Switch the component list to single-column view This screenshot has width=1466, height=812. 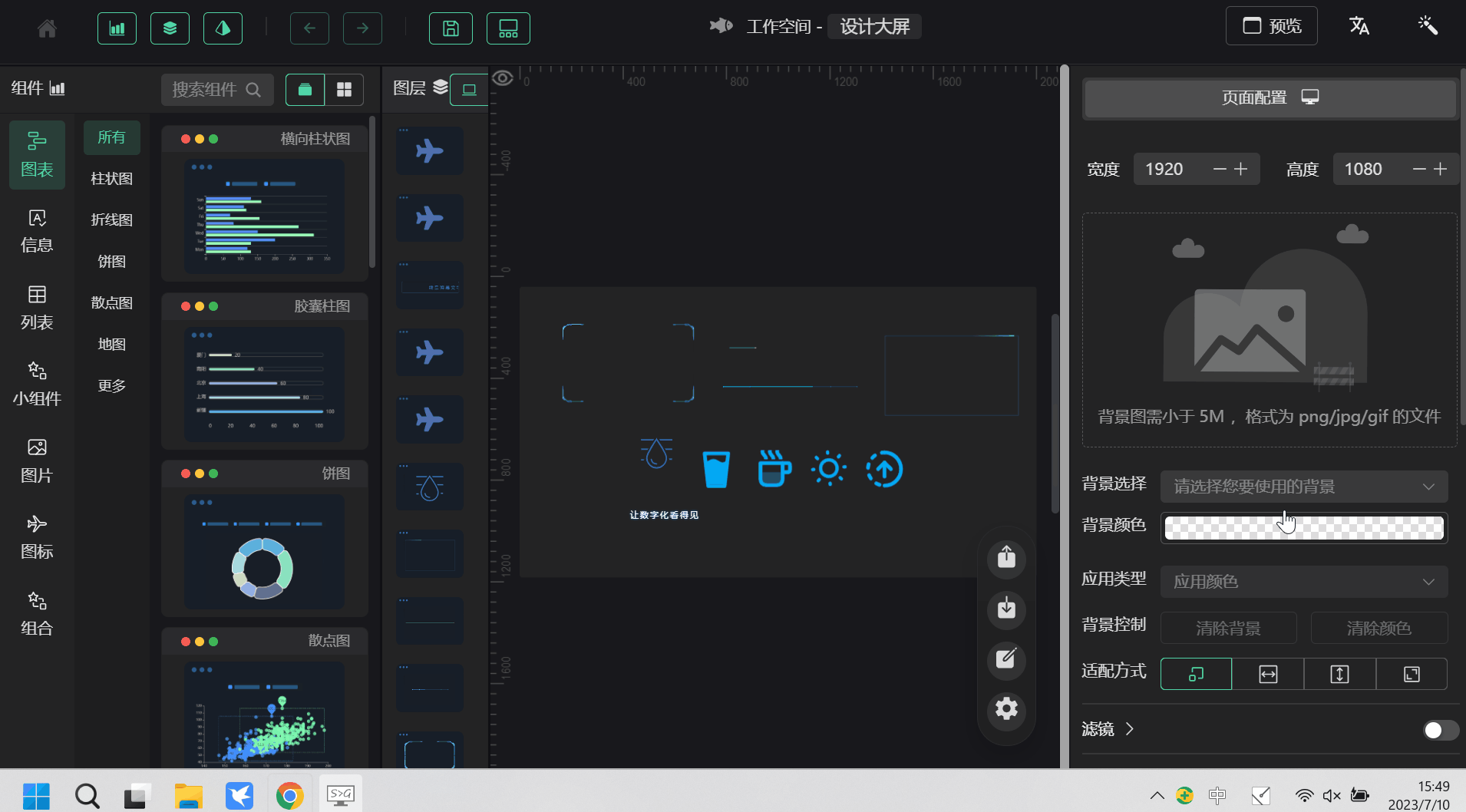tap(305, 90)
